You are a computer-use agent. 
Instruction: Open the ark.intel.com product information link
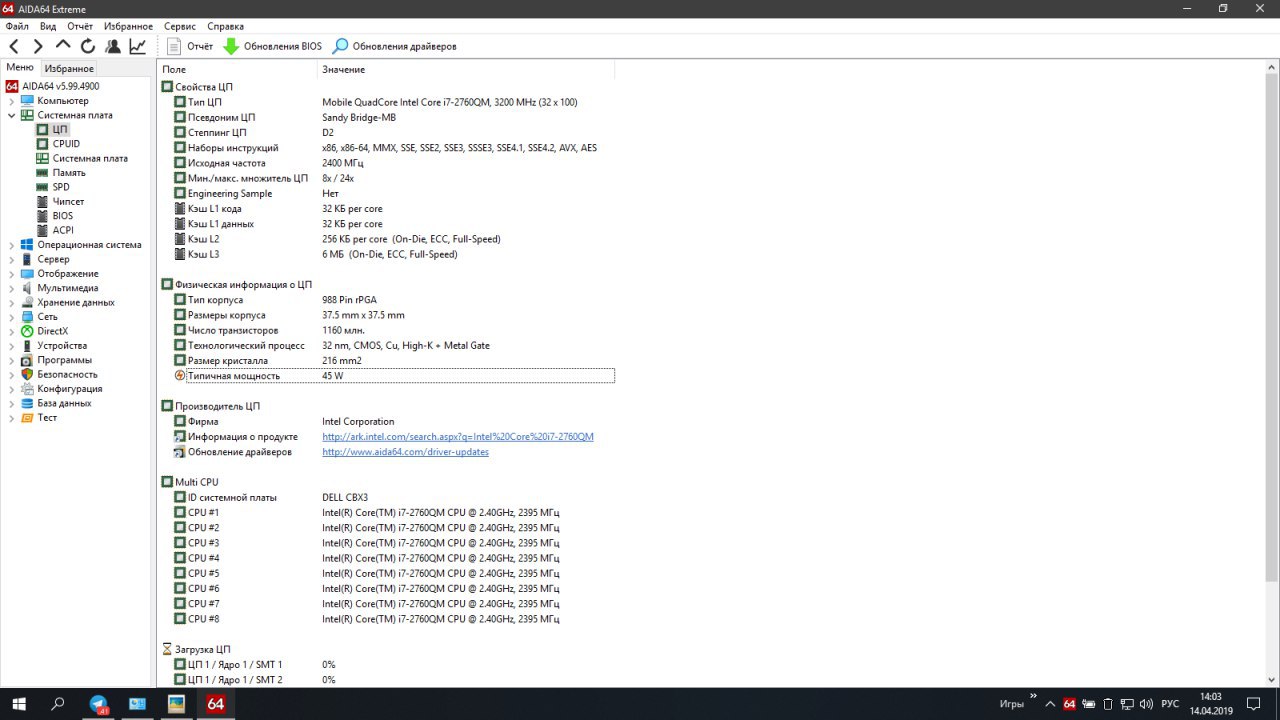tap(458, 437)
